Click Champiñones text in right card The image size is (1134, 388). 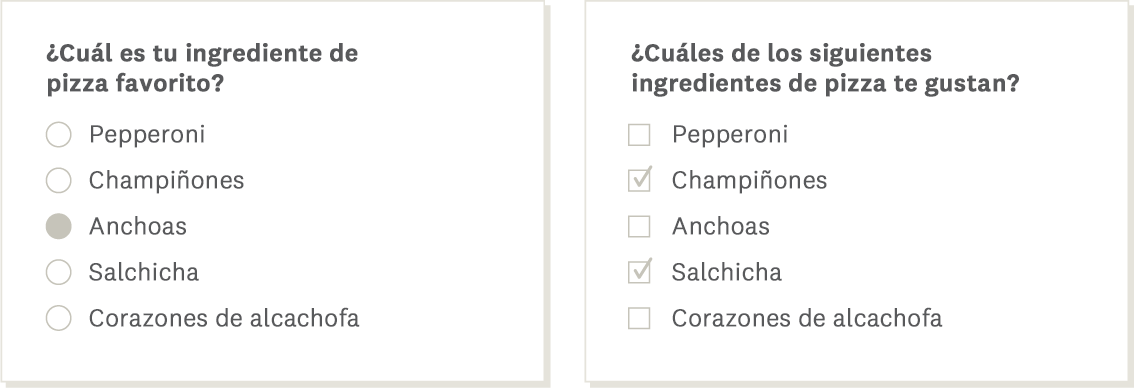(x=749, y=181)
